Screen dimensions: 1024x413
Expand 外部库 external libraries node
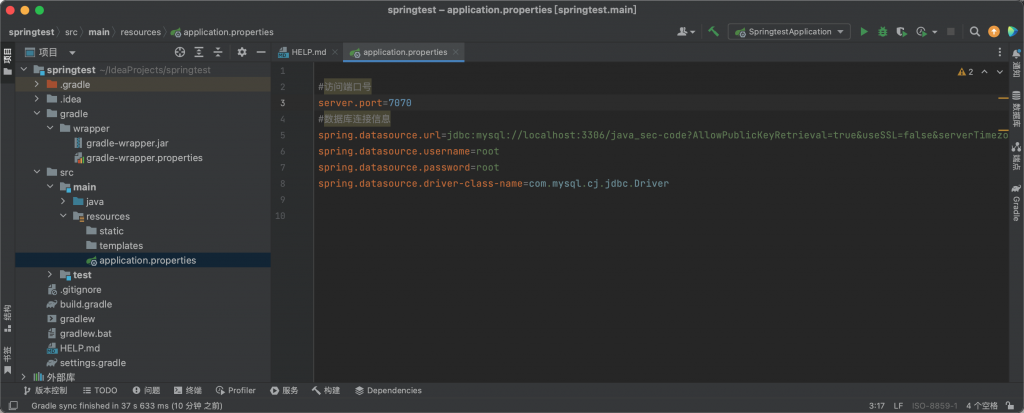(24, 377)
